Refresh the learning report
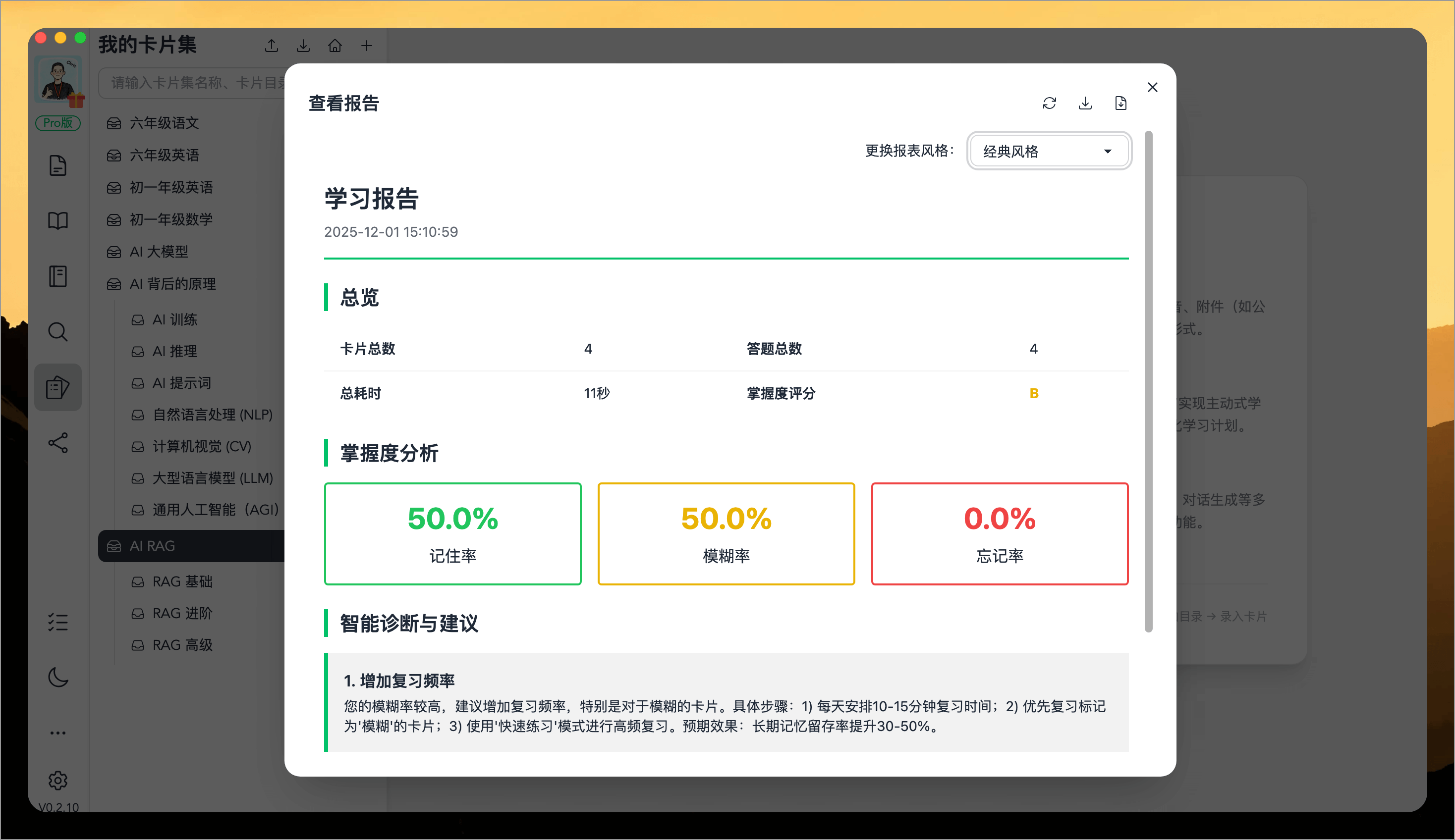 tap(1050, 103)
